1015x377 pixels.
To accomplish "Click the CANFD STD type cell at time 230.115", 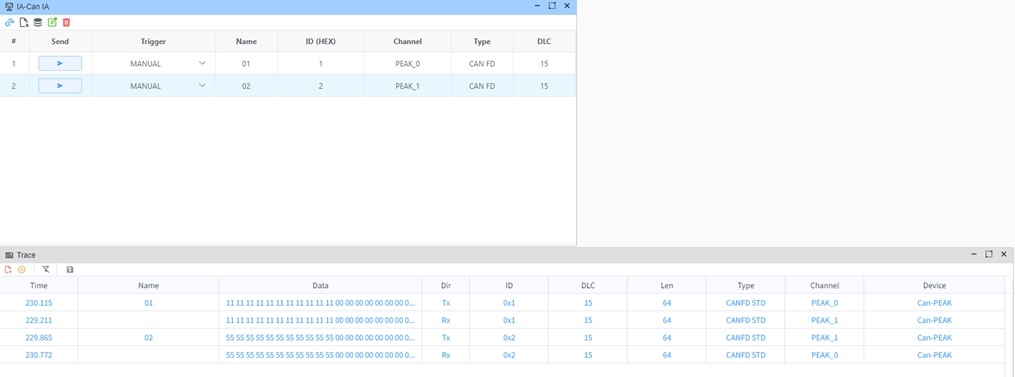I will pyautogui.click(x=746, y=303).
